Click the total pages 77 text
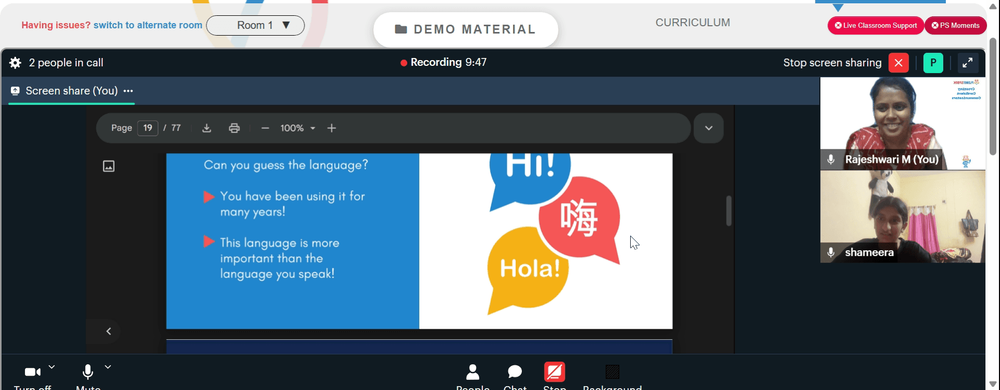The width and height of the screenshot is (1000, 390). click(175, 128)
